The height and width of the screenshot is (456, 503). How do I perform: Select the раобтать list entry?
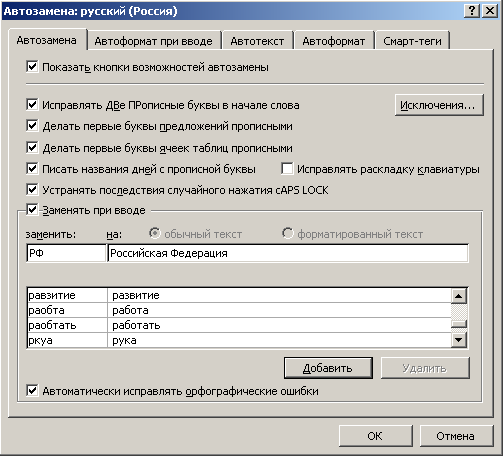click(239, 325)
